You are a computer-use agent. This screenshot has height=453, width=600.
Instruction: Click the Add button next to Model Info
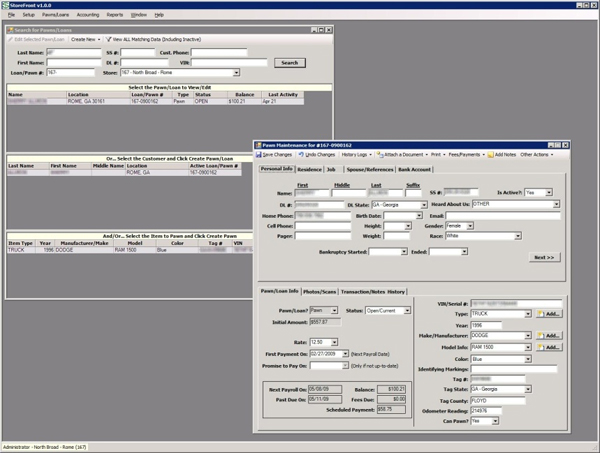point(549,347)
